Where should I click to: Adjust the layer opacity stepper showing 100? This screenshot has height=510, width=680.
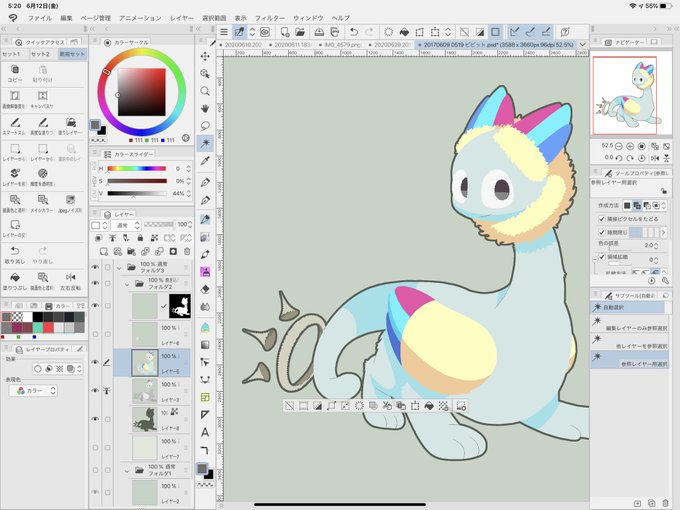(x=190, y=225)
